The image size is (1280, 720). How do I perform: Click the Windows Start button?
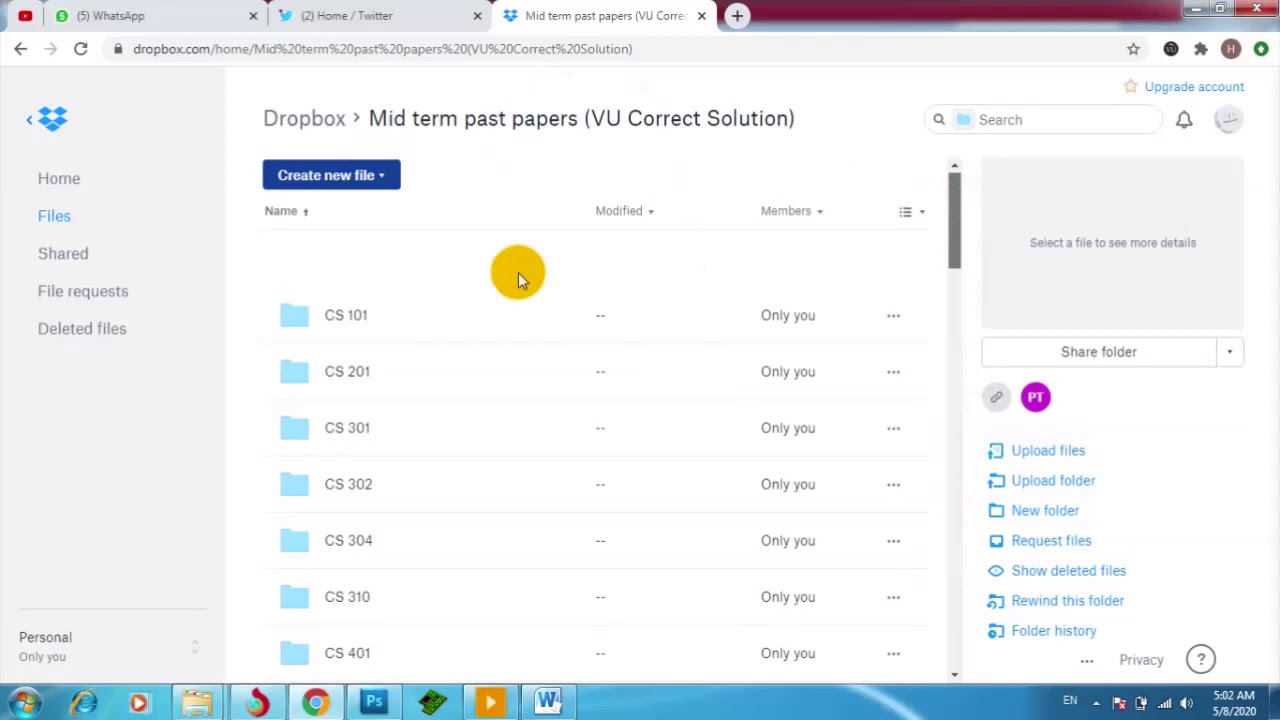tap(24, 702)
